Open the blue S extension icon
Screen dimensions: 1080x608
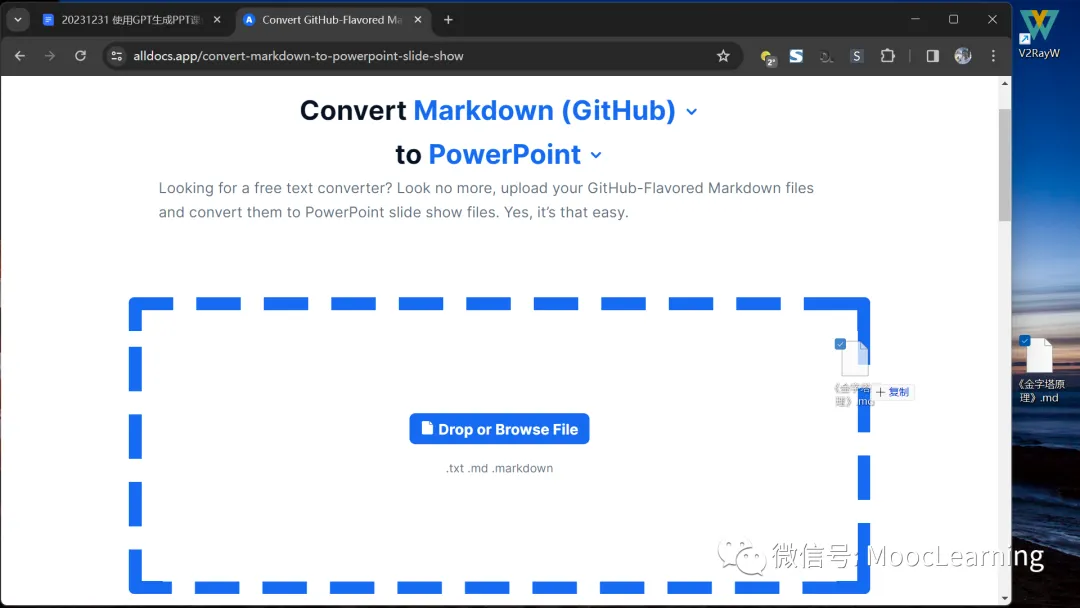[x=796, y=56]
